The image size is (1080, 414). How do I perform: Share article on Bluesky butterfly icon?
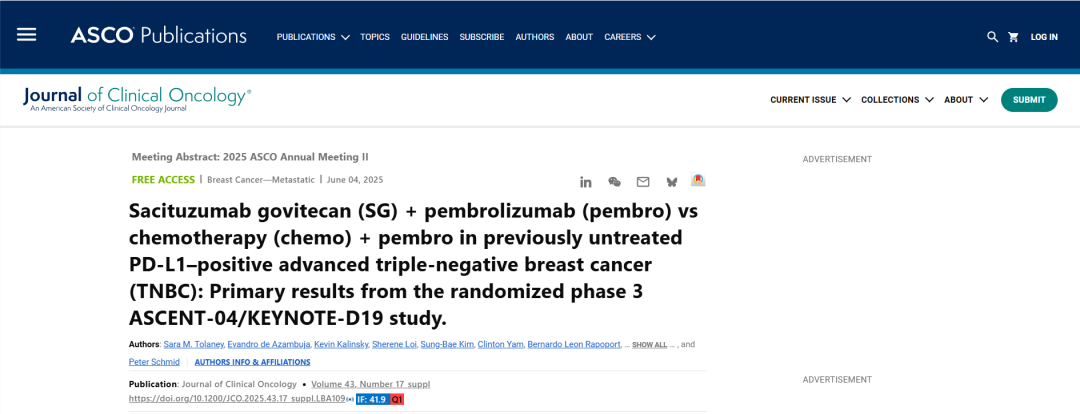(x=671, y=182)
